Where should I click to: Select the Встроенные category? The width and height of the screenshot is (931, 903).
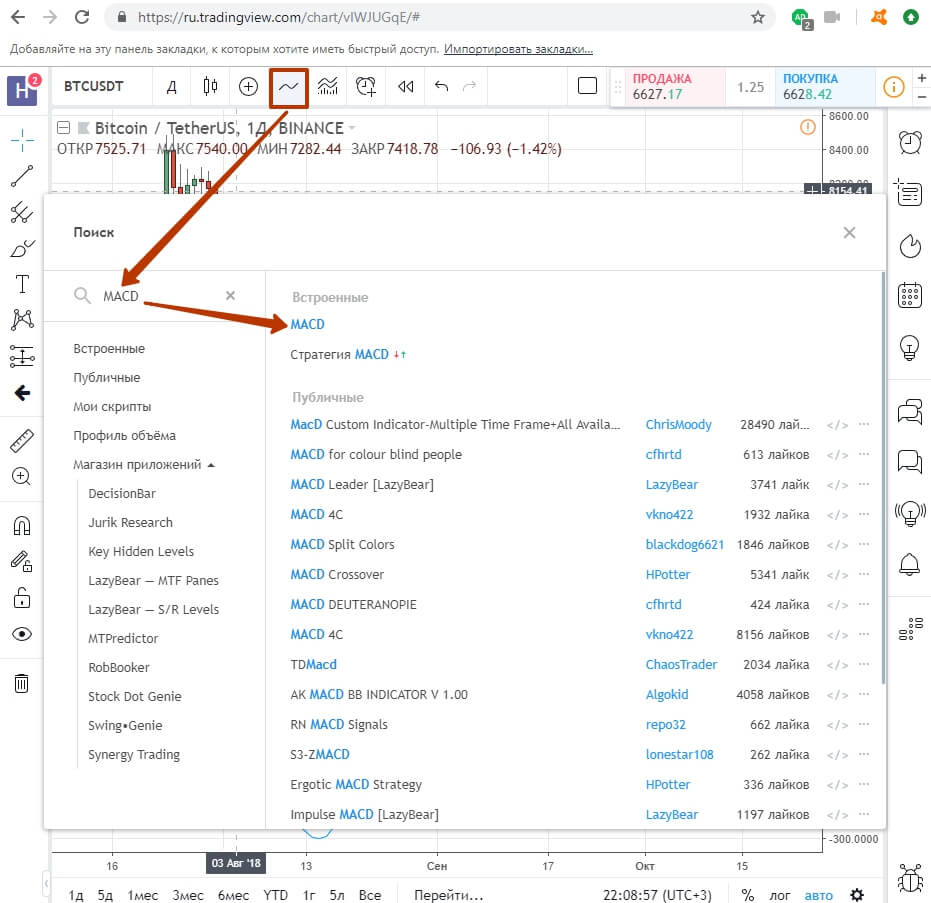pyautogui.click(x=109, y=349)
